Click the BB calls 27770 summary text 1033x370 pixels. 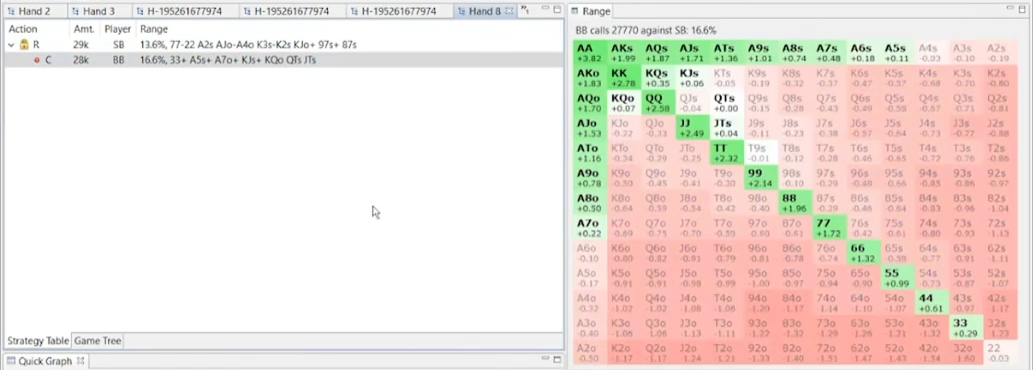click(x=646, y=30)
